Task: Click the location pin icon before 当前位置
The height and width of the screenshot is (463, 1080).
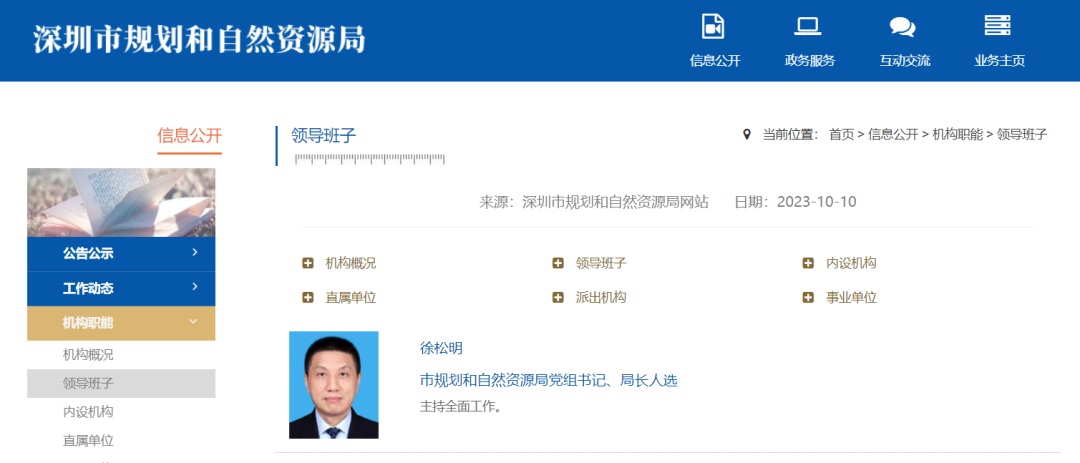Action: coord(747,134)
